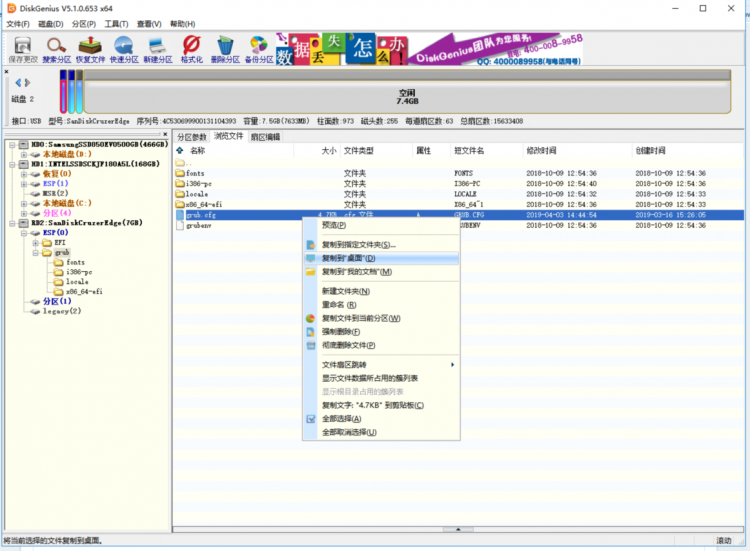750x551 pixels.
Task: Click the Force delete menu icon
Action: click(x=310, y=332)
